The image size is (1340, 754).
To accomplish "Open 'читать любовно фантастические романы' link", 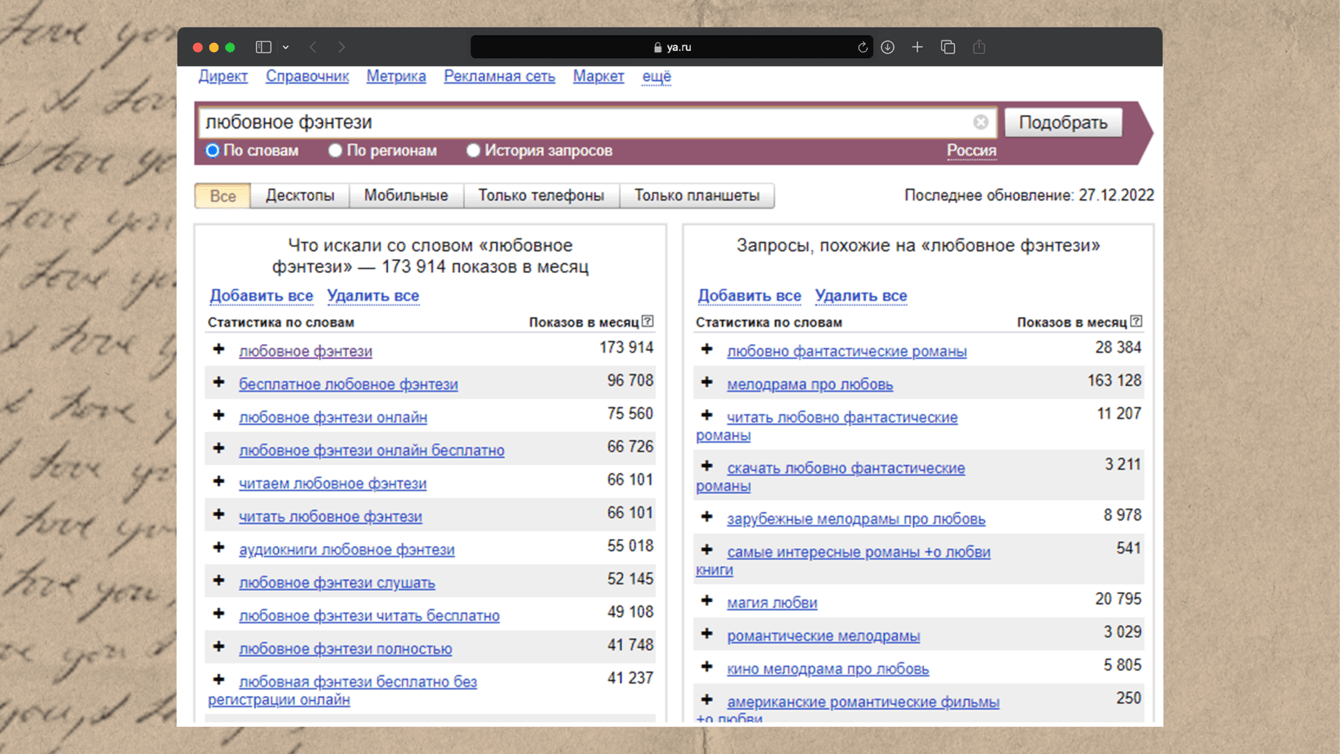I will (827, 426).
